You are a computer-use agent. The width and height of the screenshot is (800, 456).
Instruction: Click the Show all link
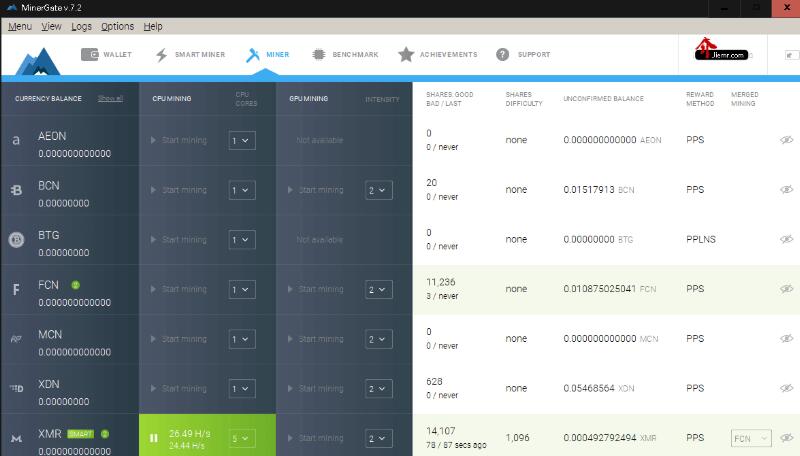click(110, 98)
